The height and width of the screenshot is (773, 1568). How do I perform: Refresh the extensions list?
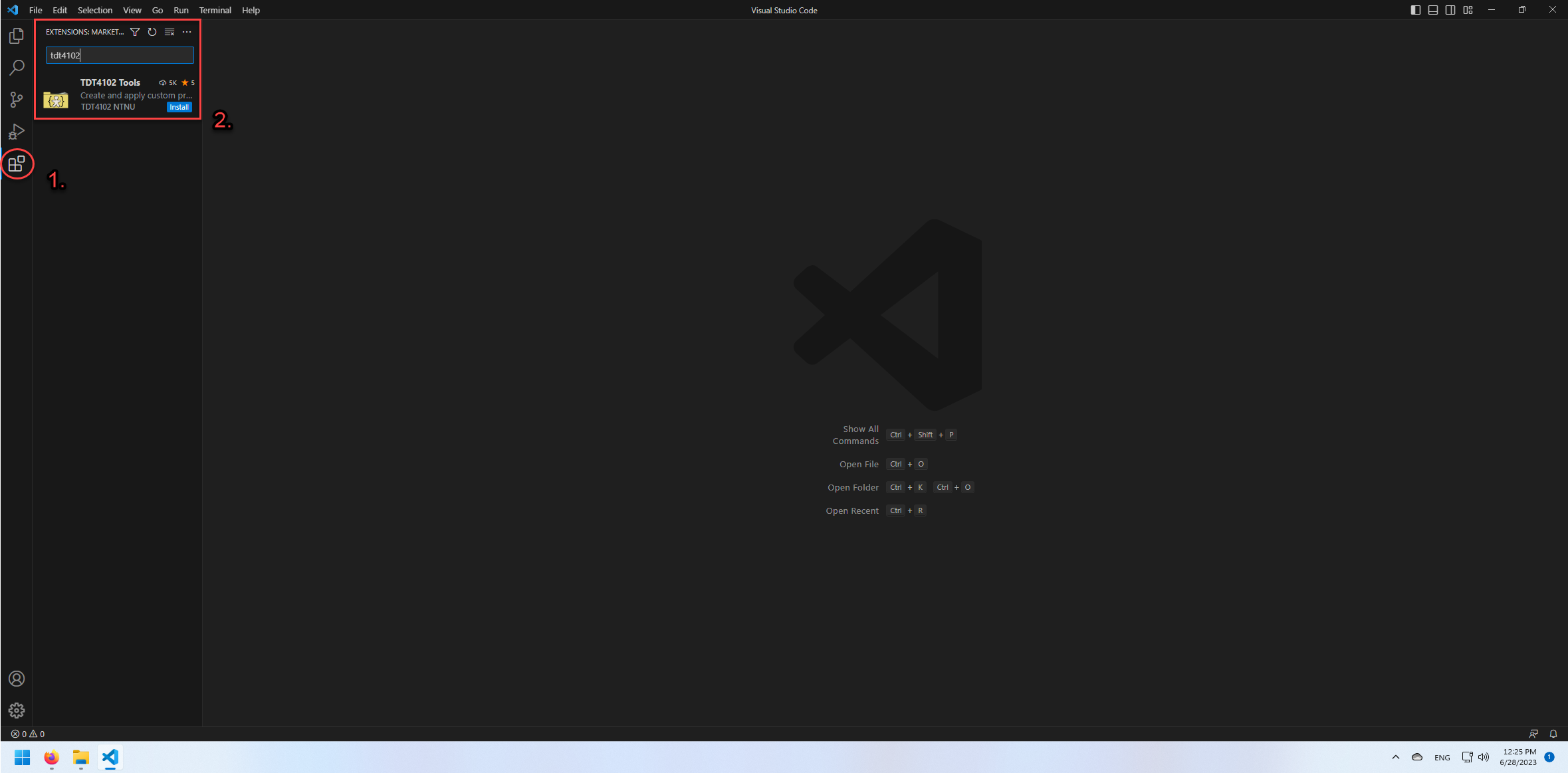coord(152,32)
